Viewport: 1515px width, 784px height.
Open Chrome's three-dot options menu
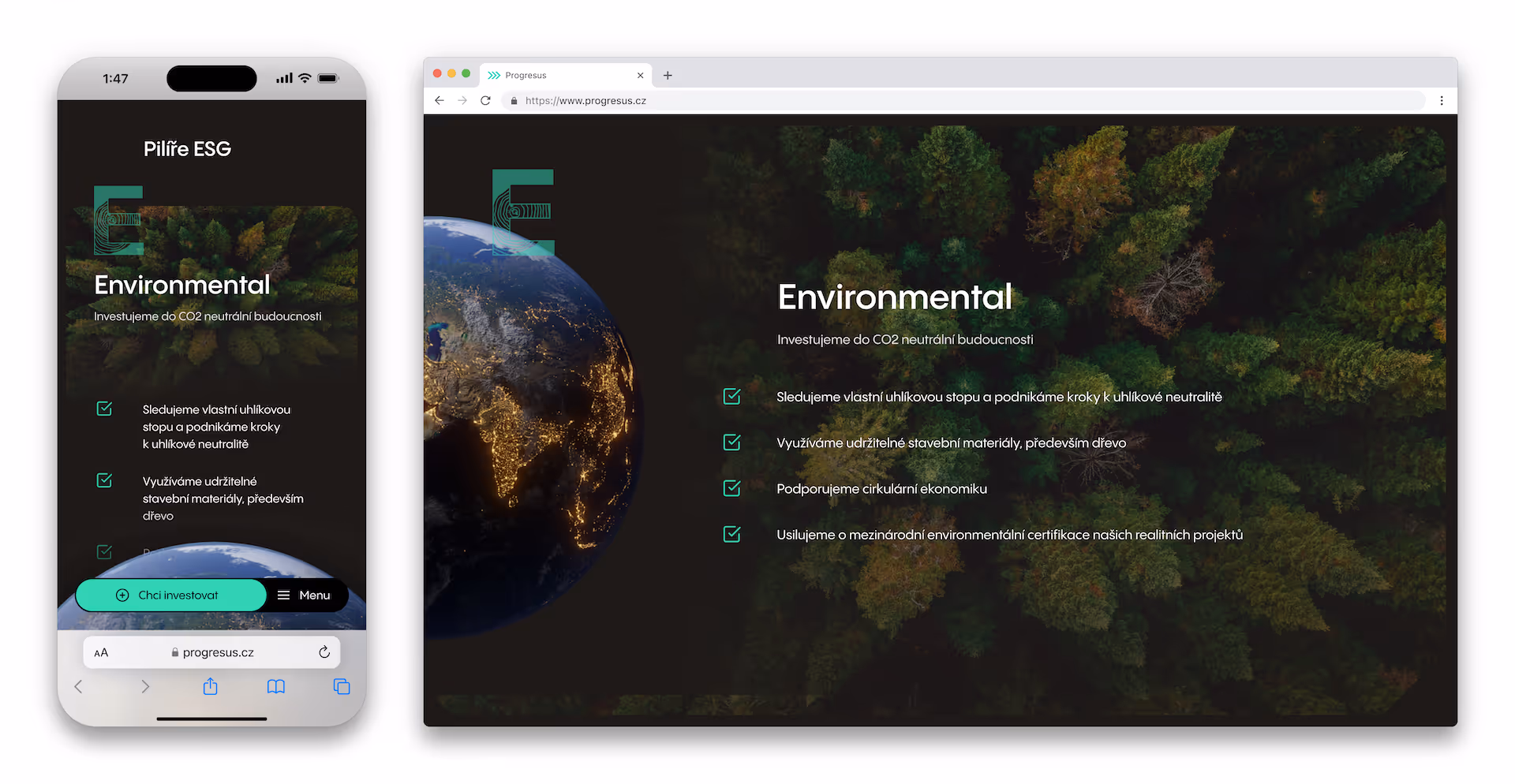[1442, 100]
